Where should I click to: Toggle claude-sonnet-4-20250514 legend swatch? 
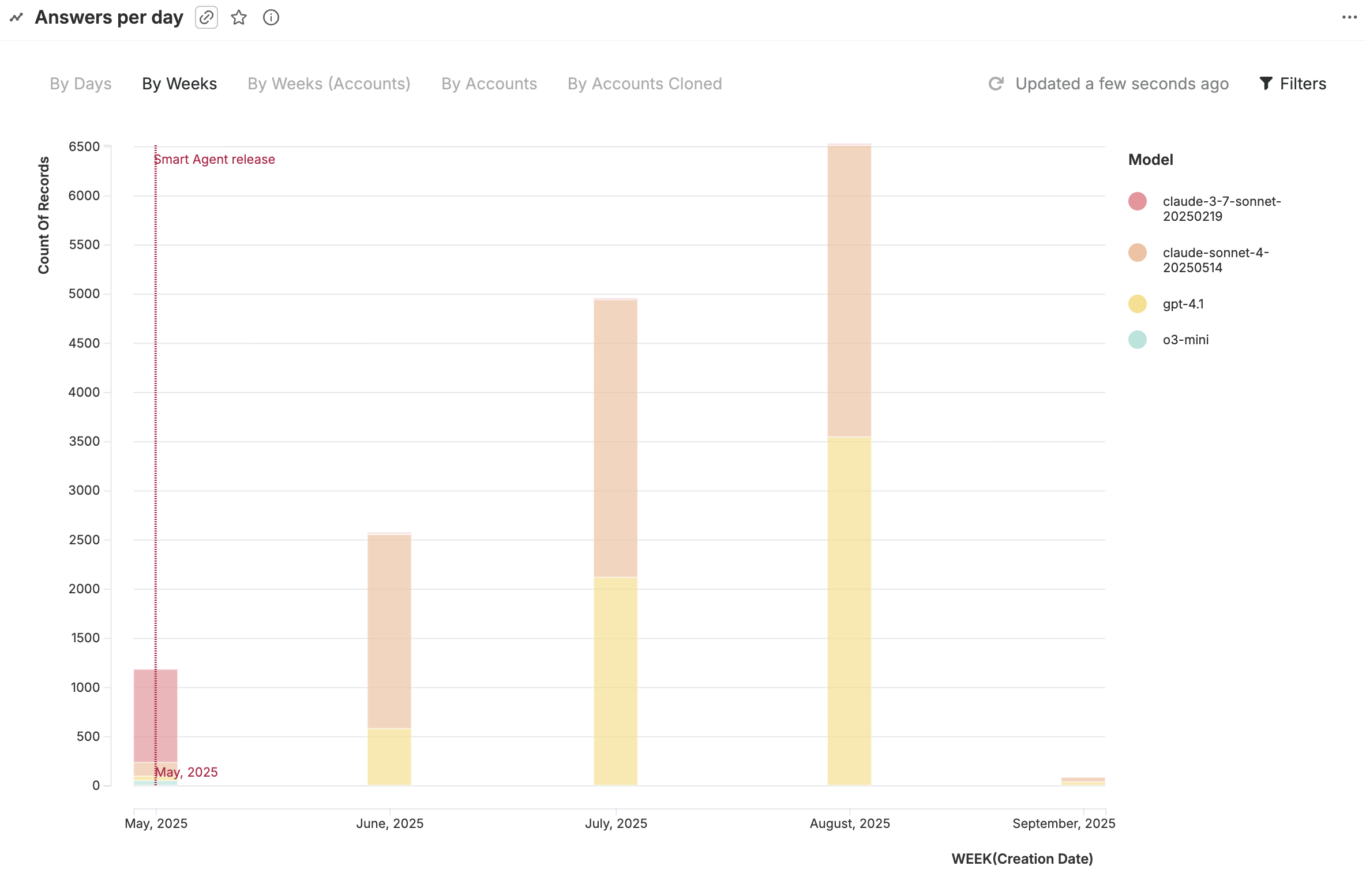click(1138, 253)
